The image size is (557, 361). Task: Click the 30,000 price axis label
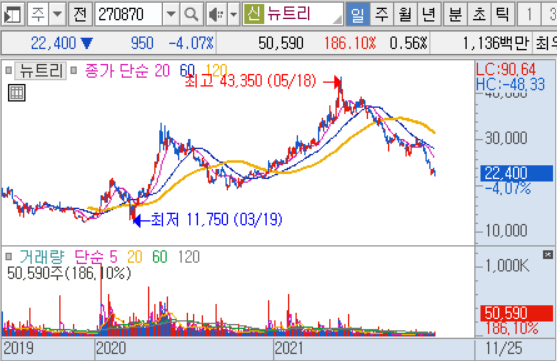(506, 138)
